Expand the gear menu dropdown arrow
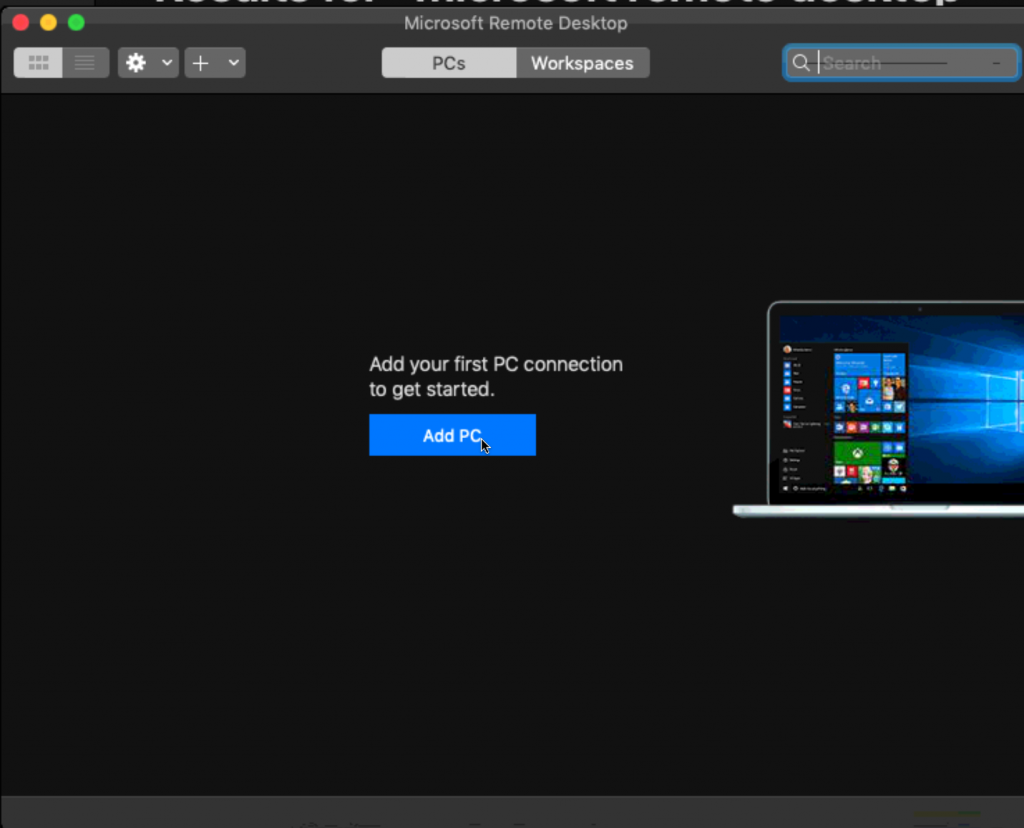 [167, 63]
